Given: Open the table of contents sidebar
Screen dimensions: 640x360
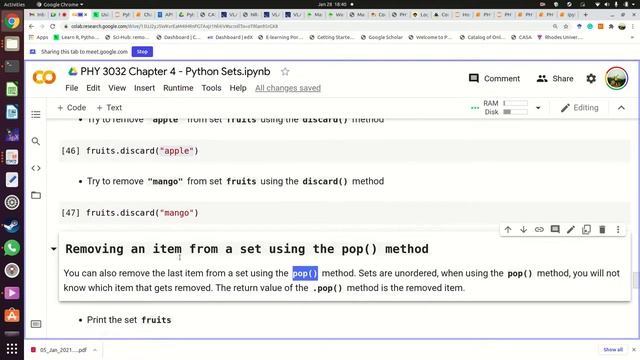Looking at the screenshot, I should 36,114.
